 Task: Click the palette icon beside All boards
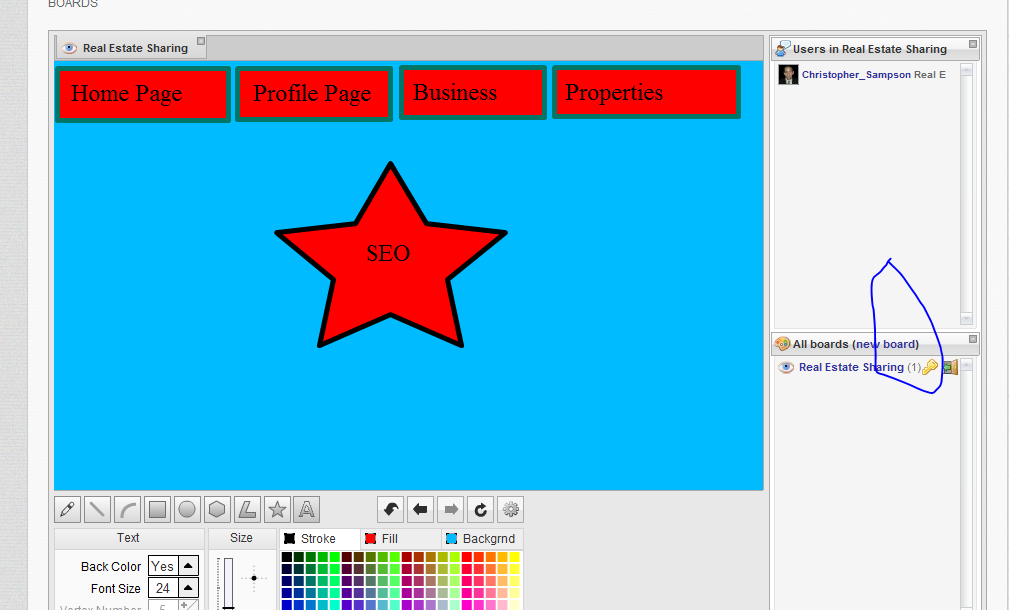coord(782,344)
